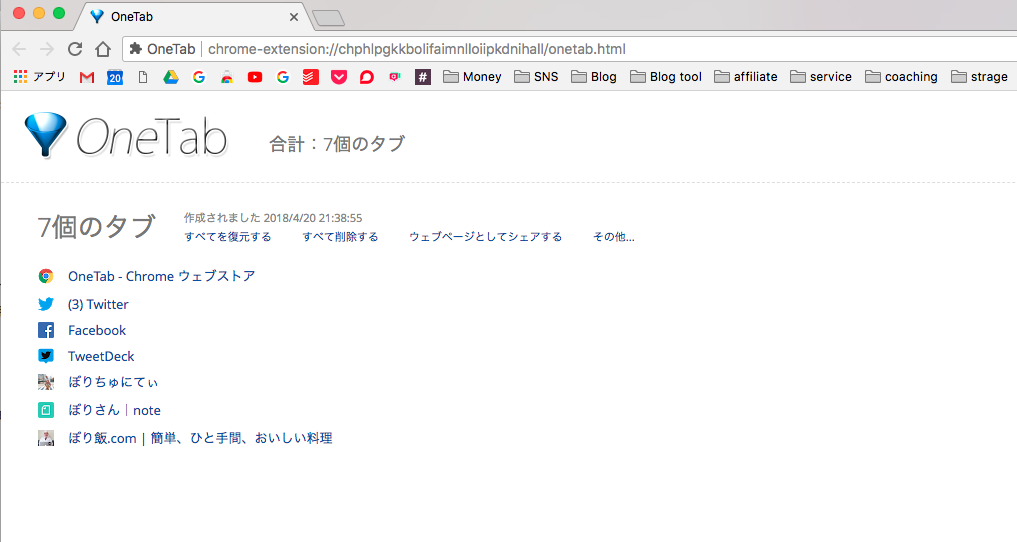Image resolution: width=1017 pixels, height=542 pixels.
Task: Open the Pocket bookmark icon
Action: [339, 77]
